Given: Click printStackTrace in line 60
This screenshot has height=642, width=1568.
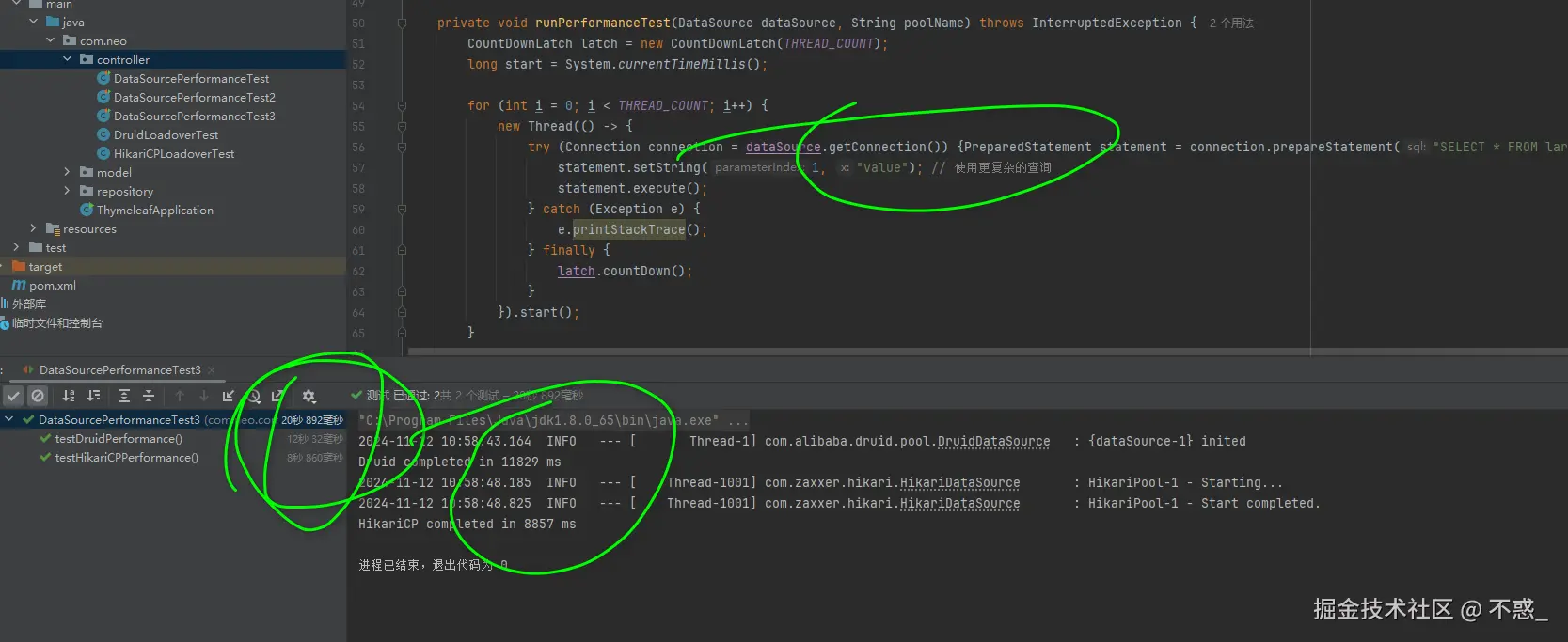Looking at the screenshot, I should pyautogui.click(x=629, y=229).
